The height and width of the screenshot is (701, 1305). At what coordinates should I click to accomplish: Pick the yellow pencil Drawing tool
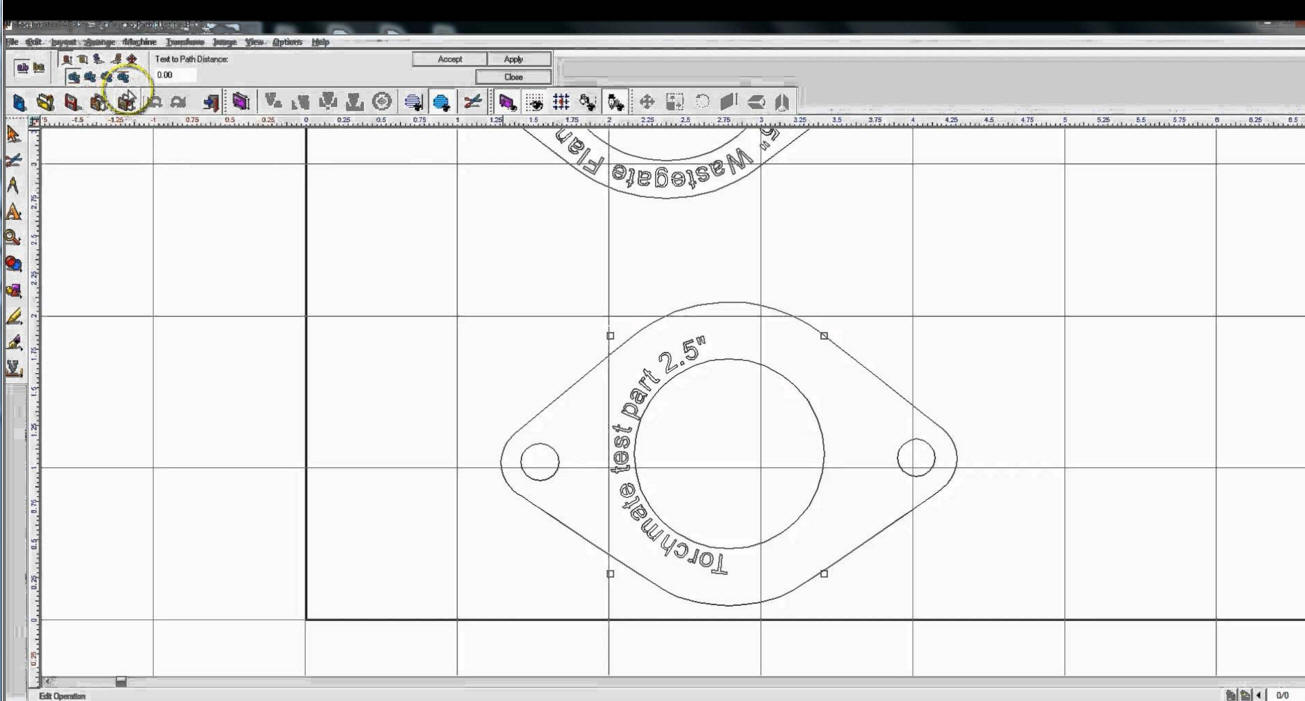tap(13, 316)
